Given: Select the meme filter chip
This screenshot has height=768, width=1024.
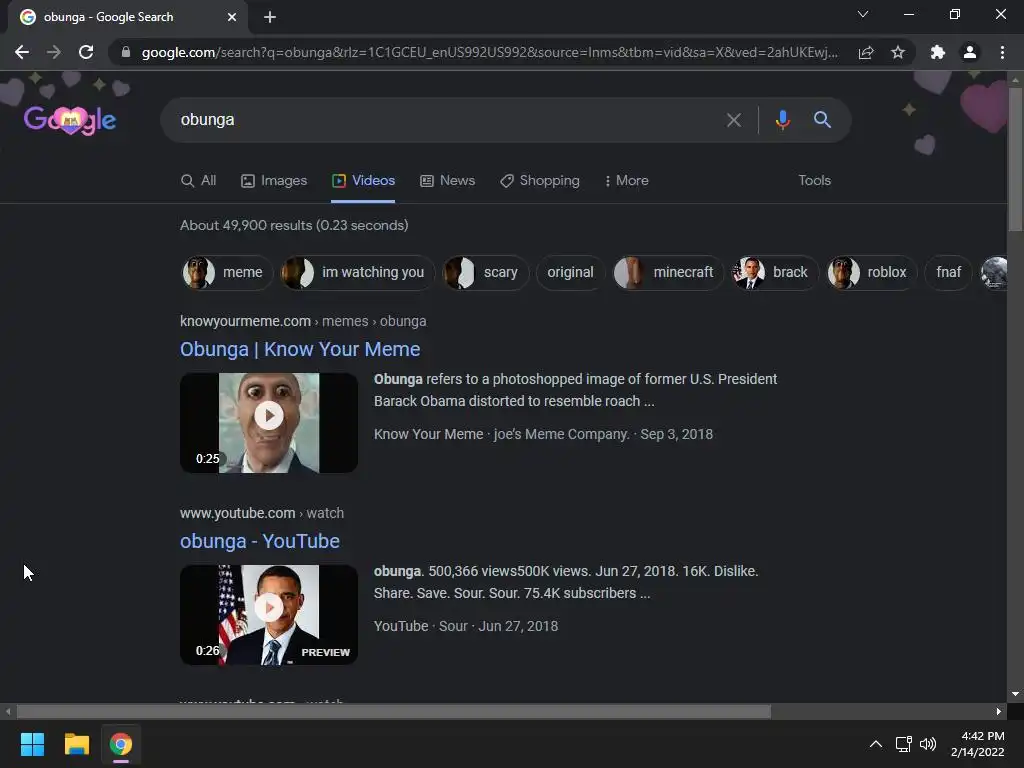Looking at the screenshot, I should click(x=227, y=272).
